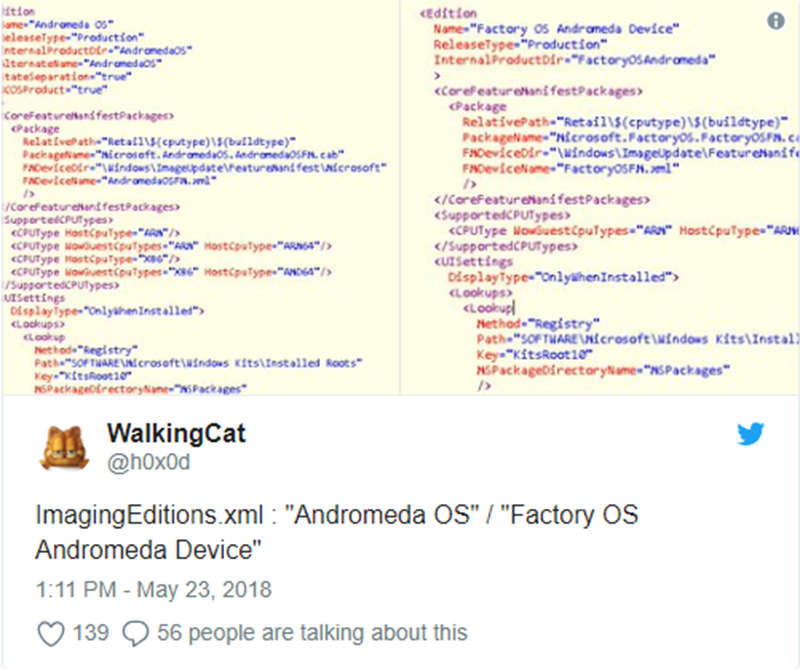Open WalkingCat's cat avatar picture
The height and width of the screenshot is (669, 800).
(62, 446)
